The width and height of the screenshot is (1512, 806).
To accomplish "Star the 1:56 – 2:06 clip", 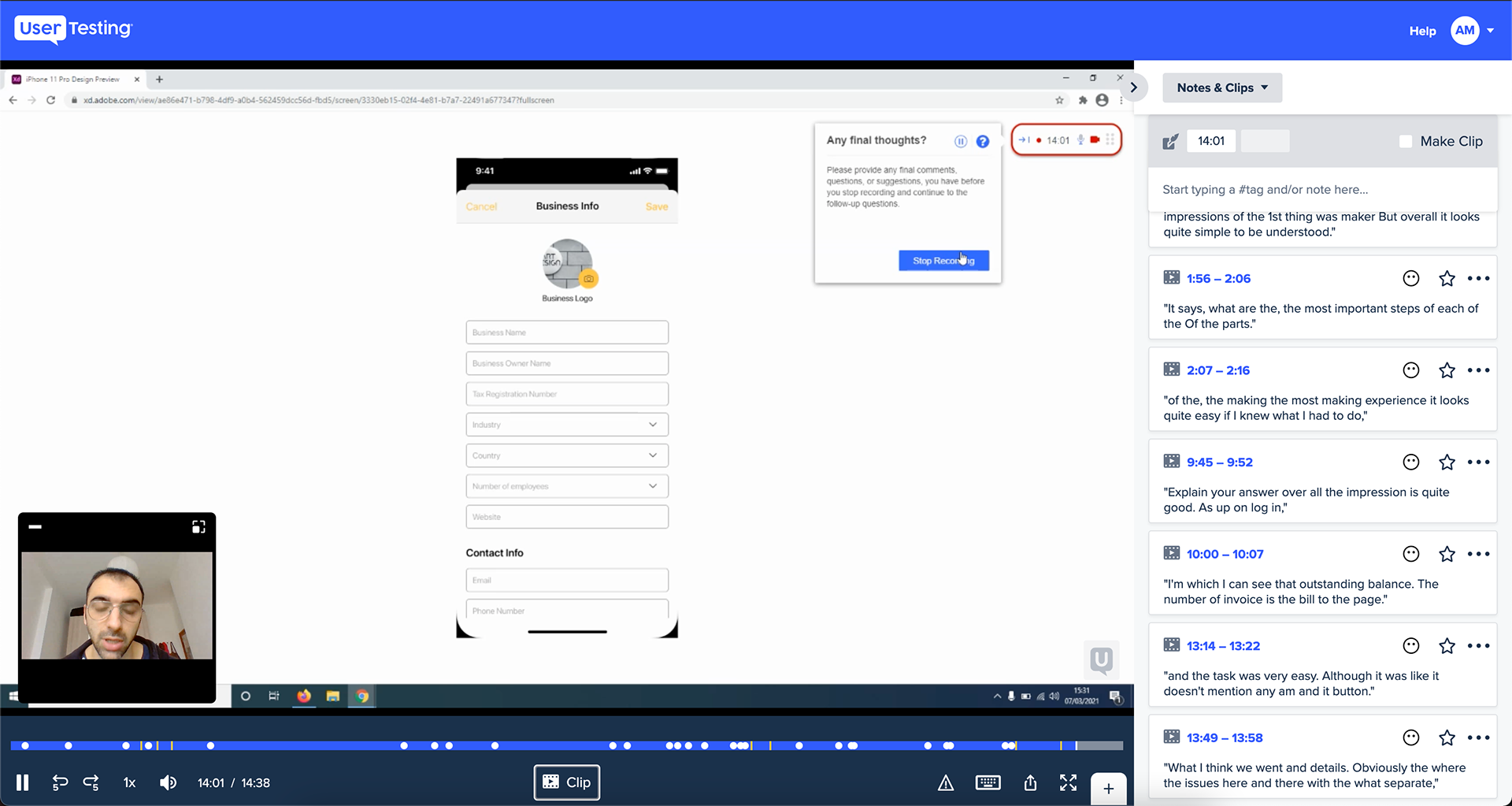I will [1447, 278].
